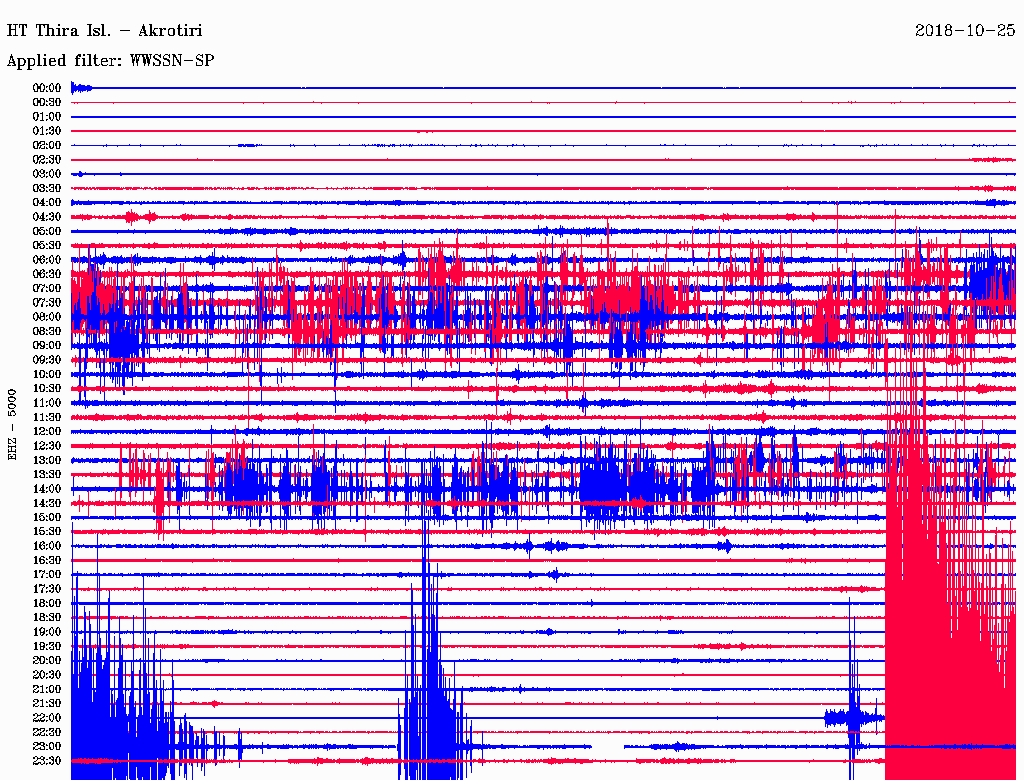Screen dimensions: 1024x780
Task: Click the 12:00 time label
Action: click(x=47, y=431)
